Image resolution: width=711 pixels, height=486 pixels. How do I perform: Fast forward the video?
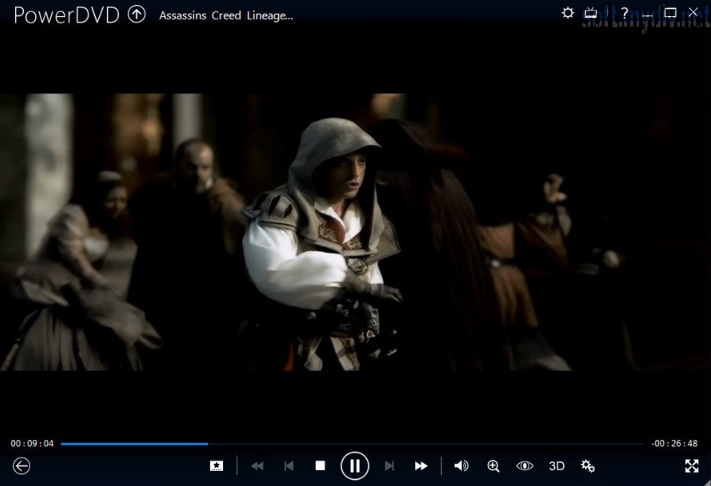point(421,466)
